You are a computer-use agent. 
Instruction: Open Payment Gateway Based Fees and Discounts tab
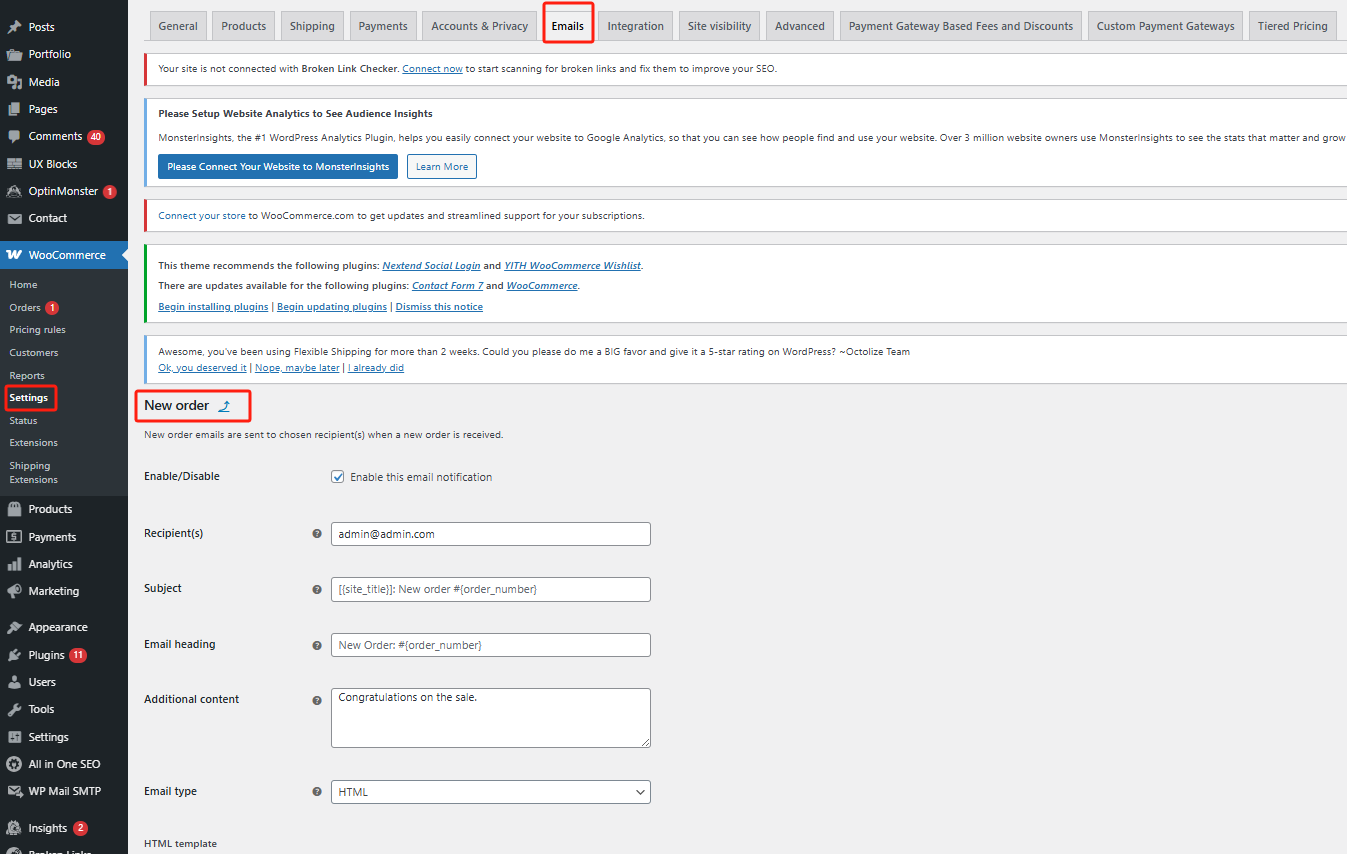tap(961, 26)
